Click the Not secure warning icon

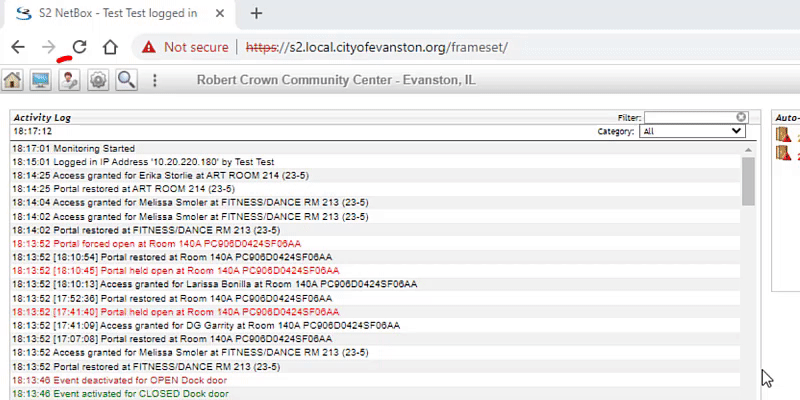148,47
